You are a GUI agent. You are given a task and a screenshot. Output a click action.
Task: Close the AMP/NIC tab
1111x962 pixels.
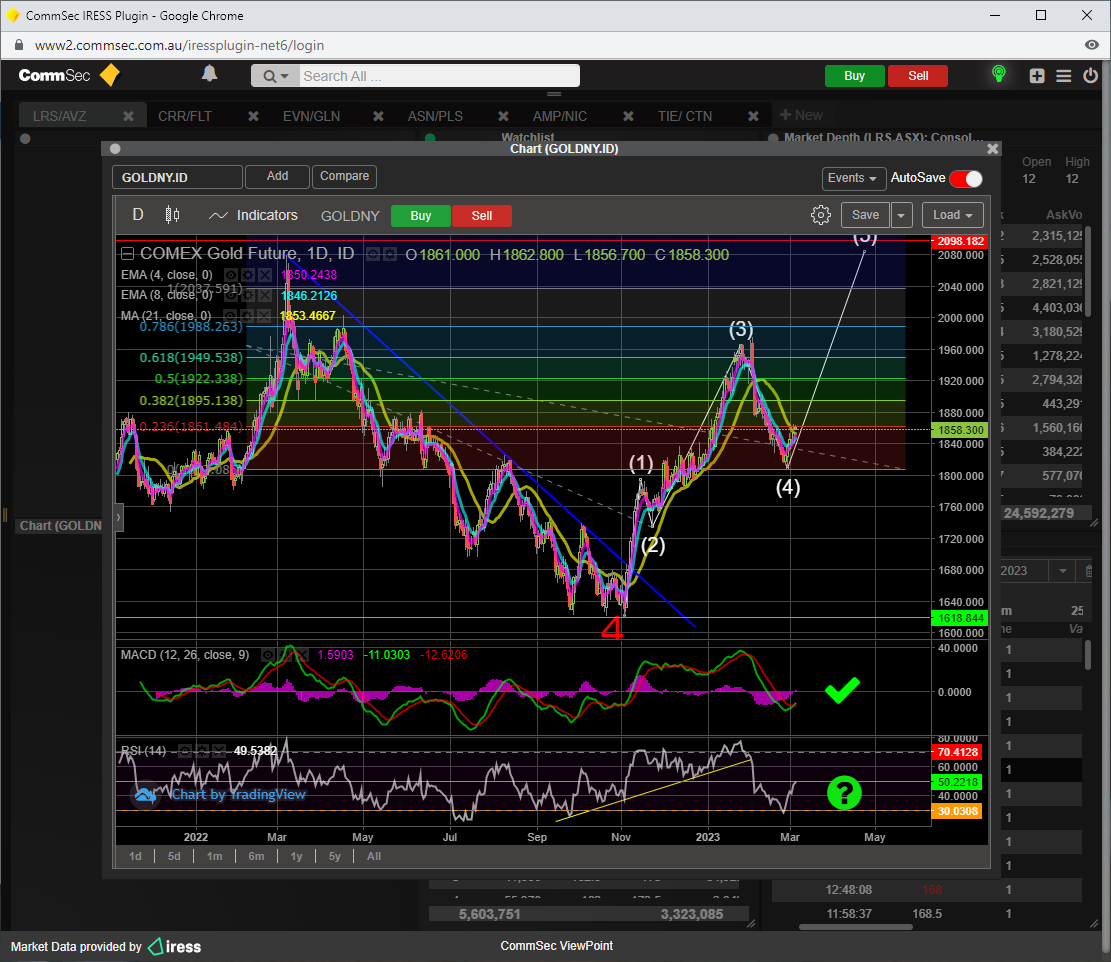tap(628, 116)
